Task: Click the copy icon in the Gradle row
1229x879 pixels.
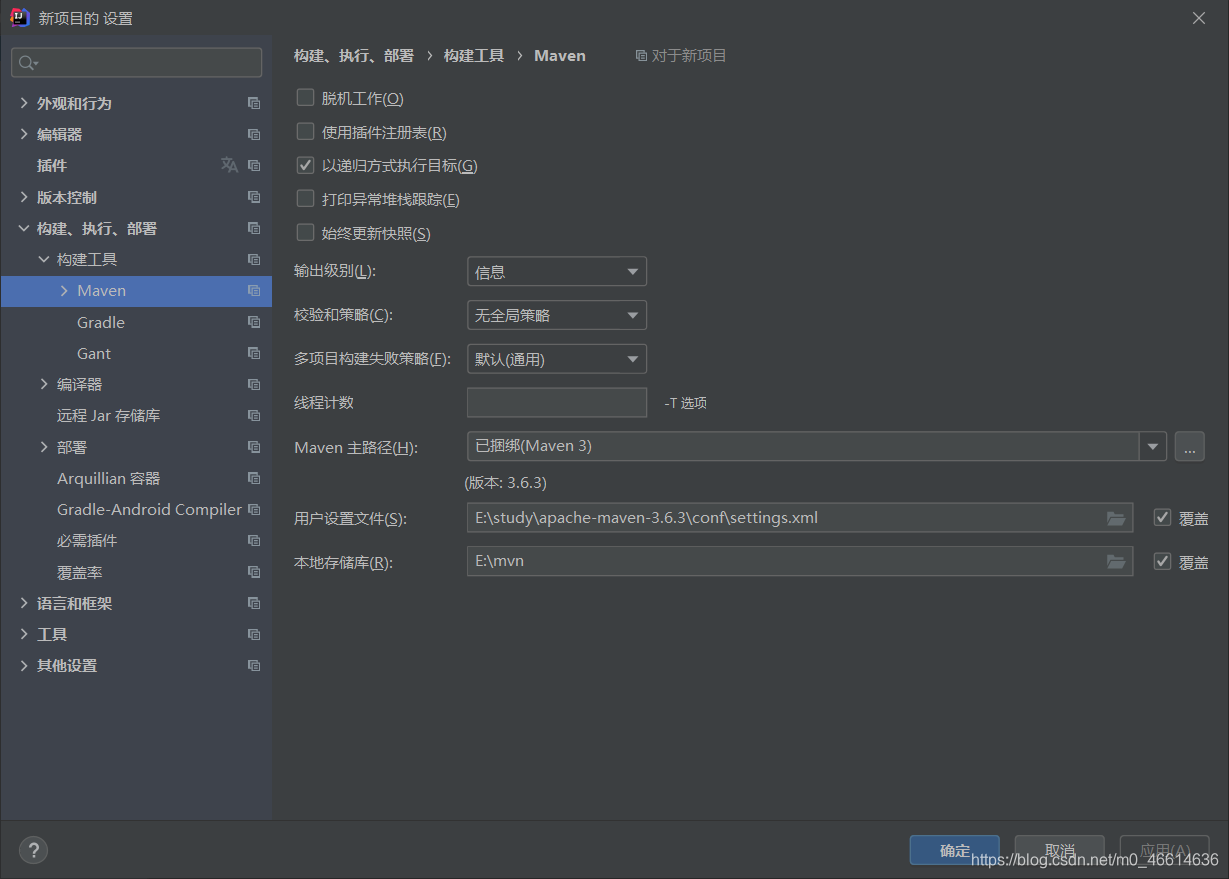Action: pos(254,322)
